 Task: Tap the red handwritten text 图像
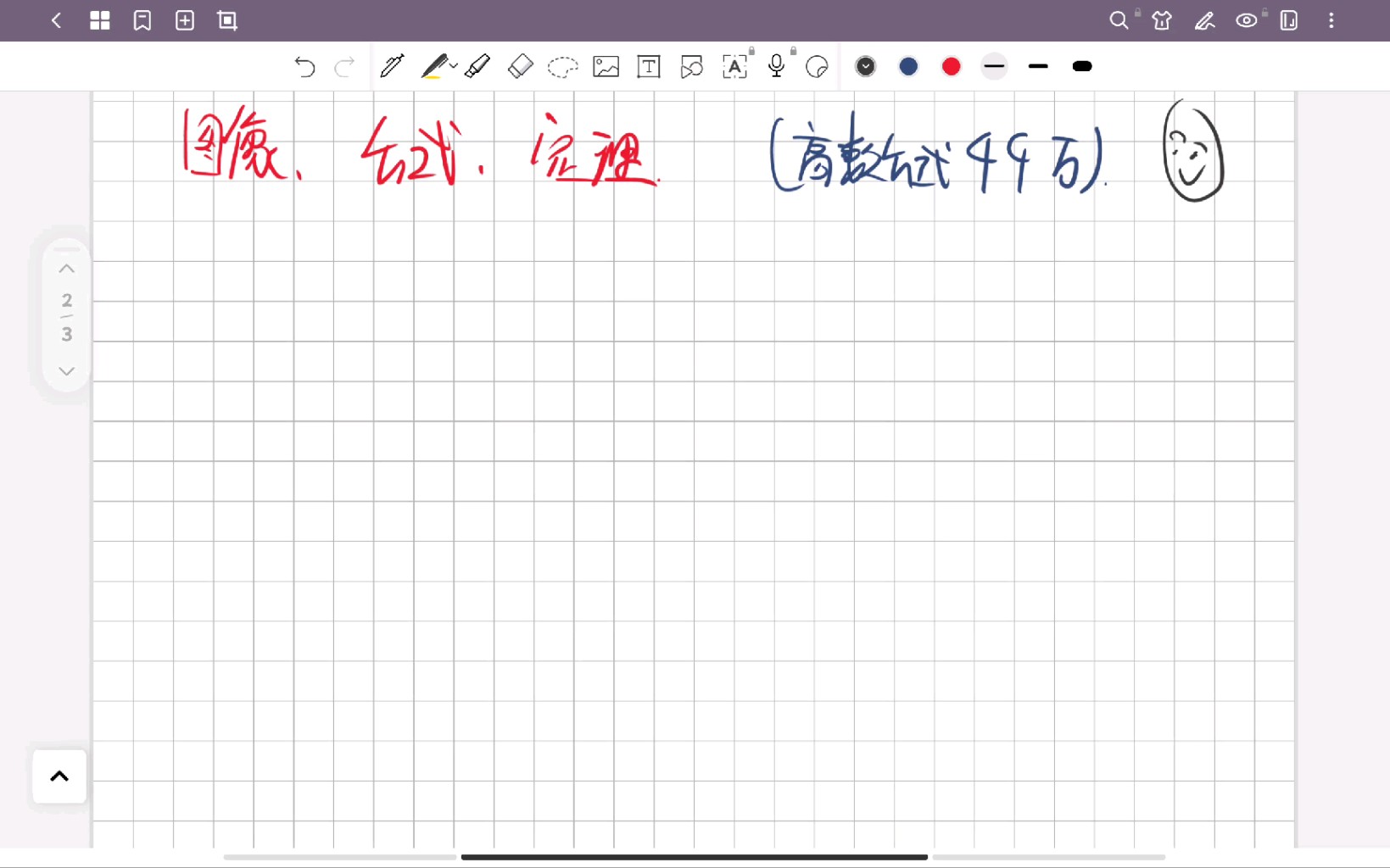(234, 144)
